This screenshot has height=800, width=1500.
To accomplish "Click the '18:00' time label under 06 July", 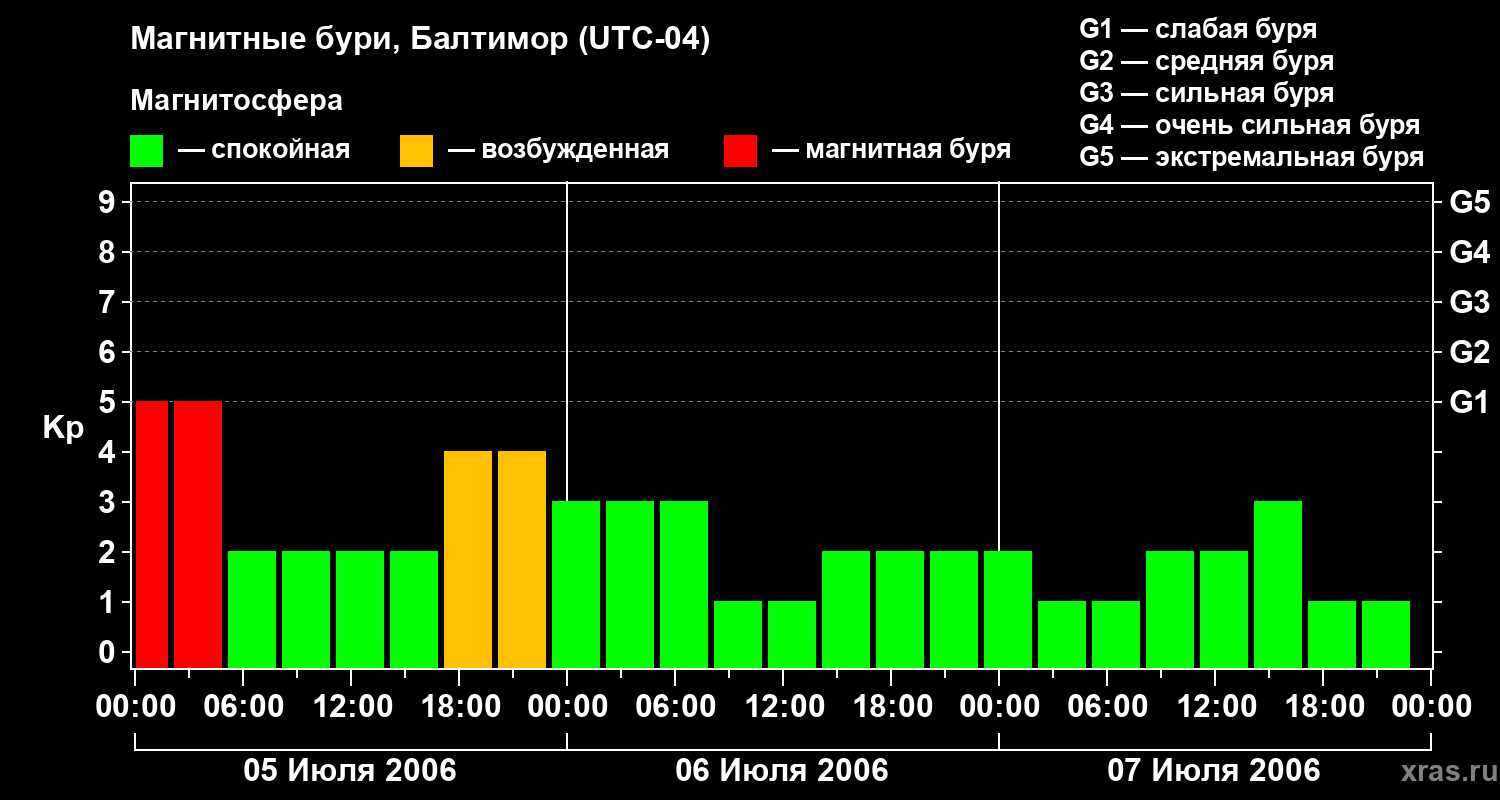I will point(891,707).
